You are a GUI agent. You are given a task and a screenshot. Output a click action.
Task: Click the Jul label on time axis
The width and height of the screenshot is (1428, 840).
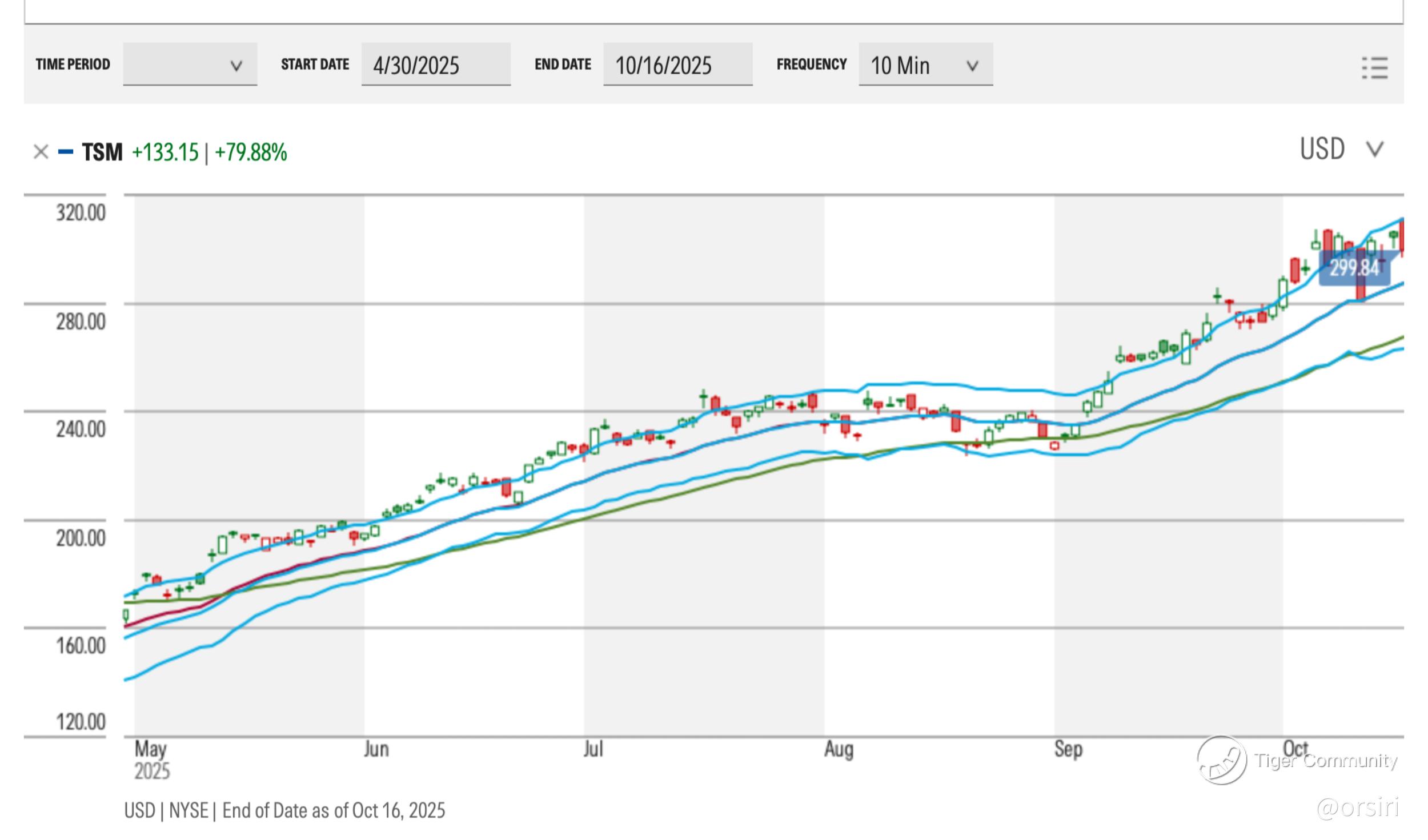click(593, 749)
